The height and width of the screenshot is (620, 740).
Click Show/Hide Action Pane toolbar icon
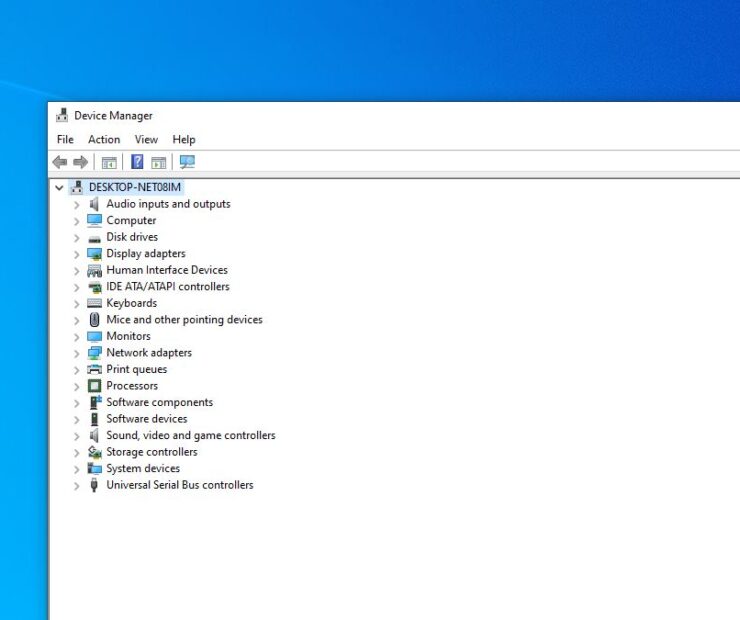[x=159, y=163]
